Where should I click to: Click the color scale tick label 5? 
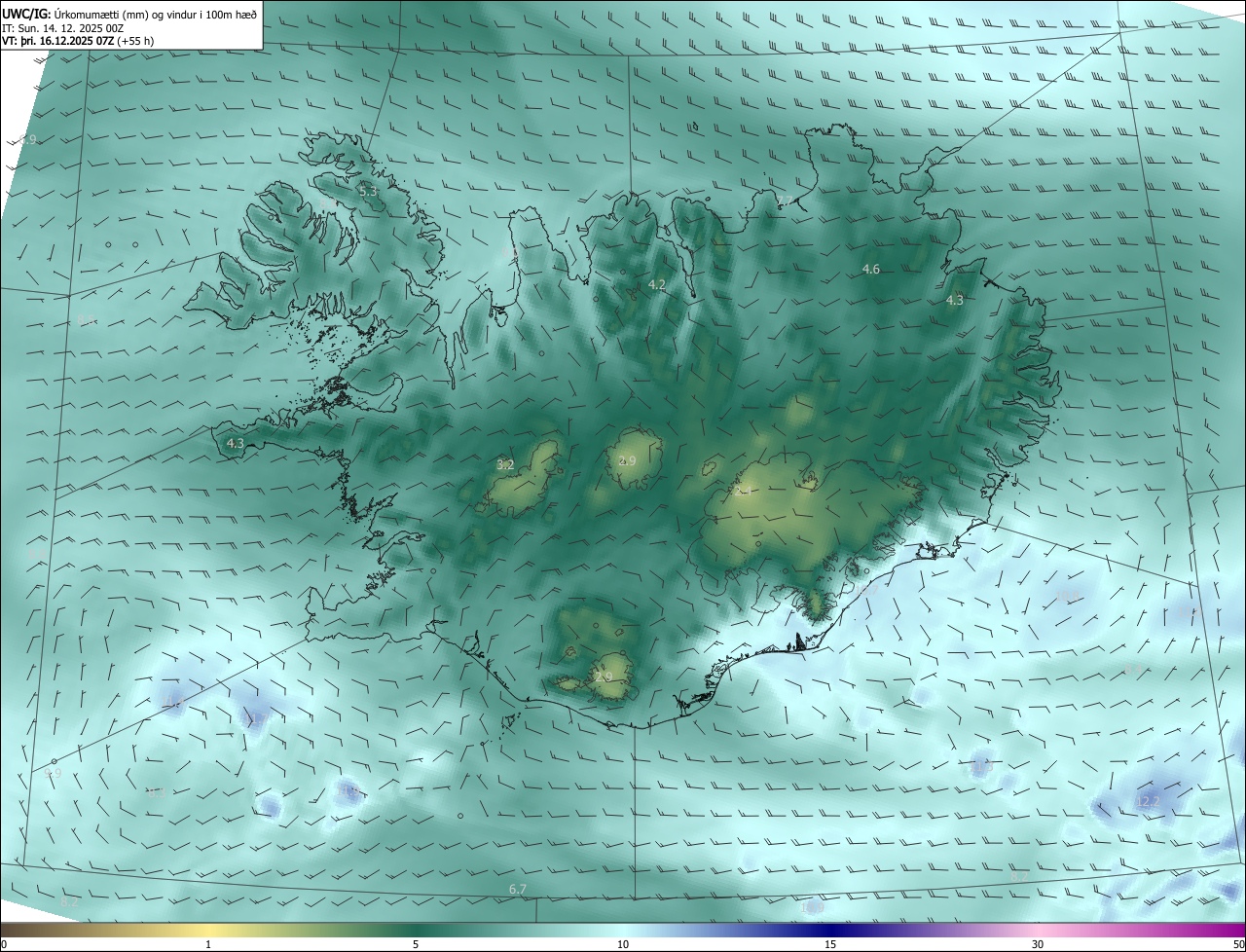pyautogui.click(x=416, y=944)
